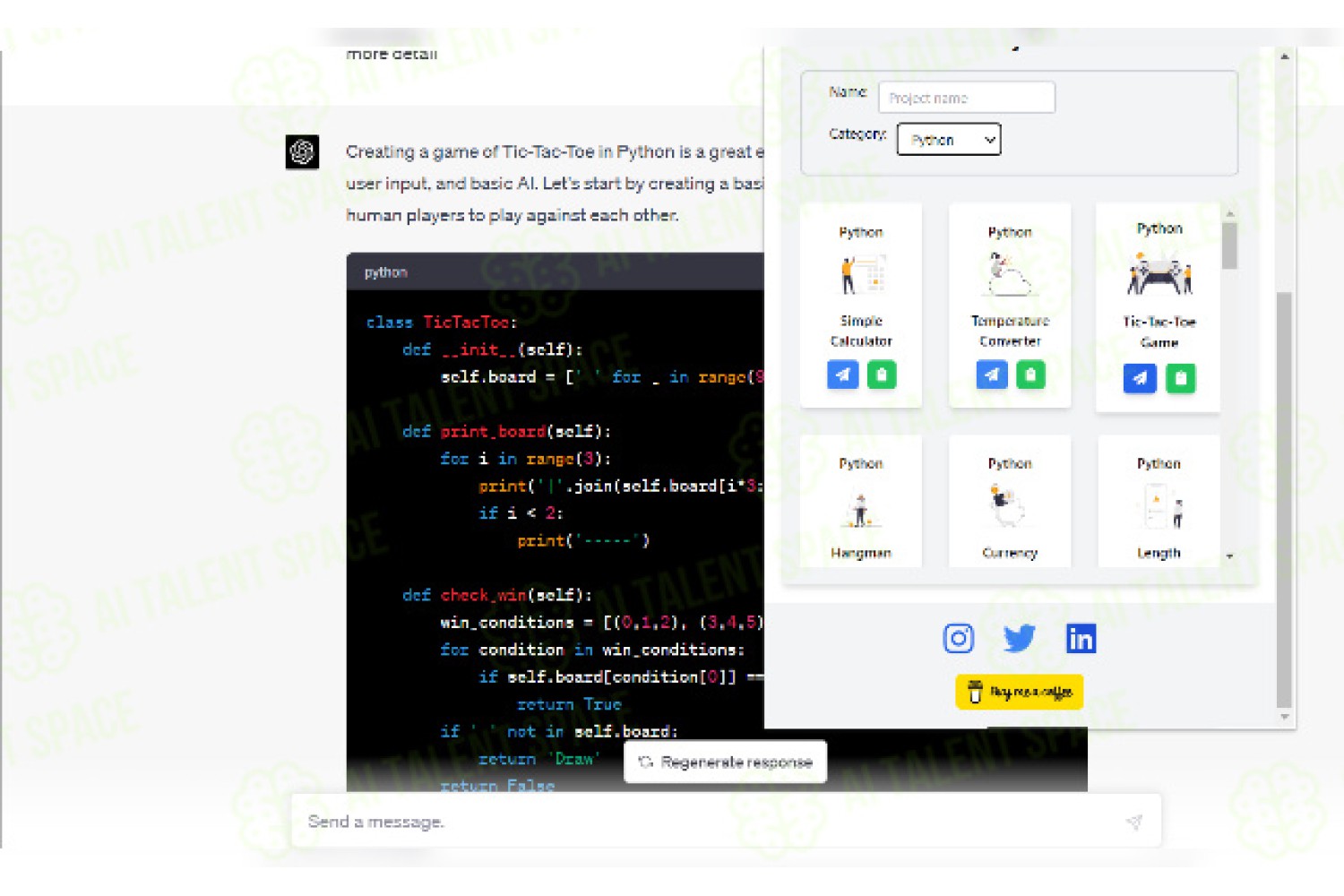This screenshot has width=1344, height=896.
Task: Click Regenerate response button
Action: (725, 762)
